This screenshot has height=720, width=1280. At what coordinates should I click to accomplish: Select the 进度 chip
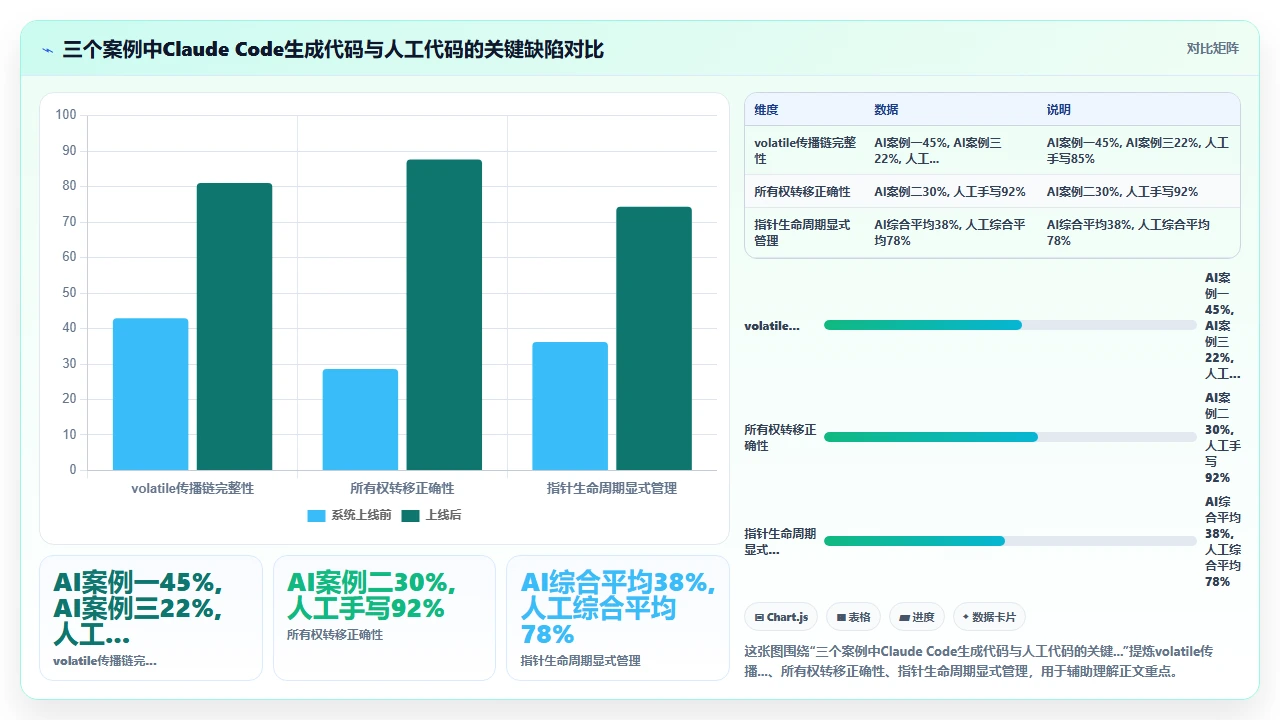[x=918, y=617]
